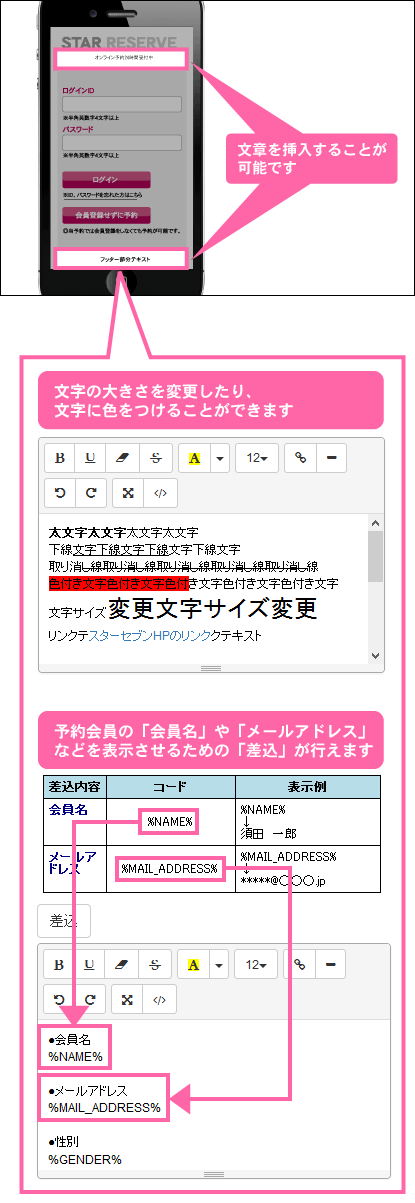Toggle Bold in the editor containing %GENDER%

click(60, 965)
